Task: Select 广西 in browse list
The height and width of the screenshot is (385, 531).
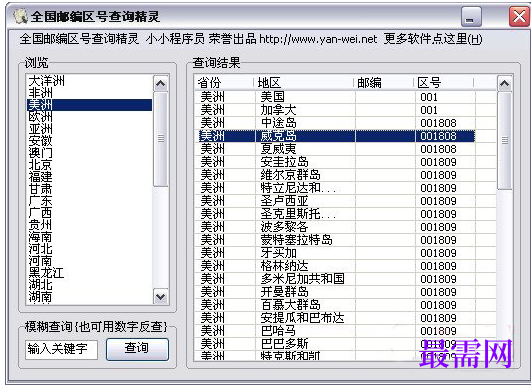Action: point(89,213)
